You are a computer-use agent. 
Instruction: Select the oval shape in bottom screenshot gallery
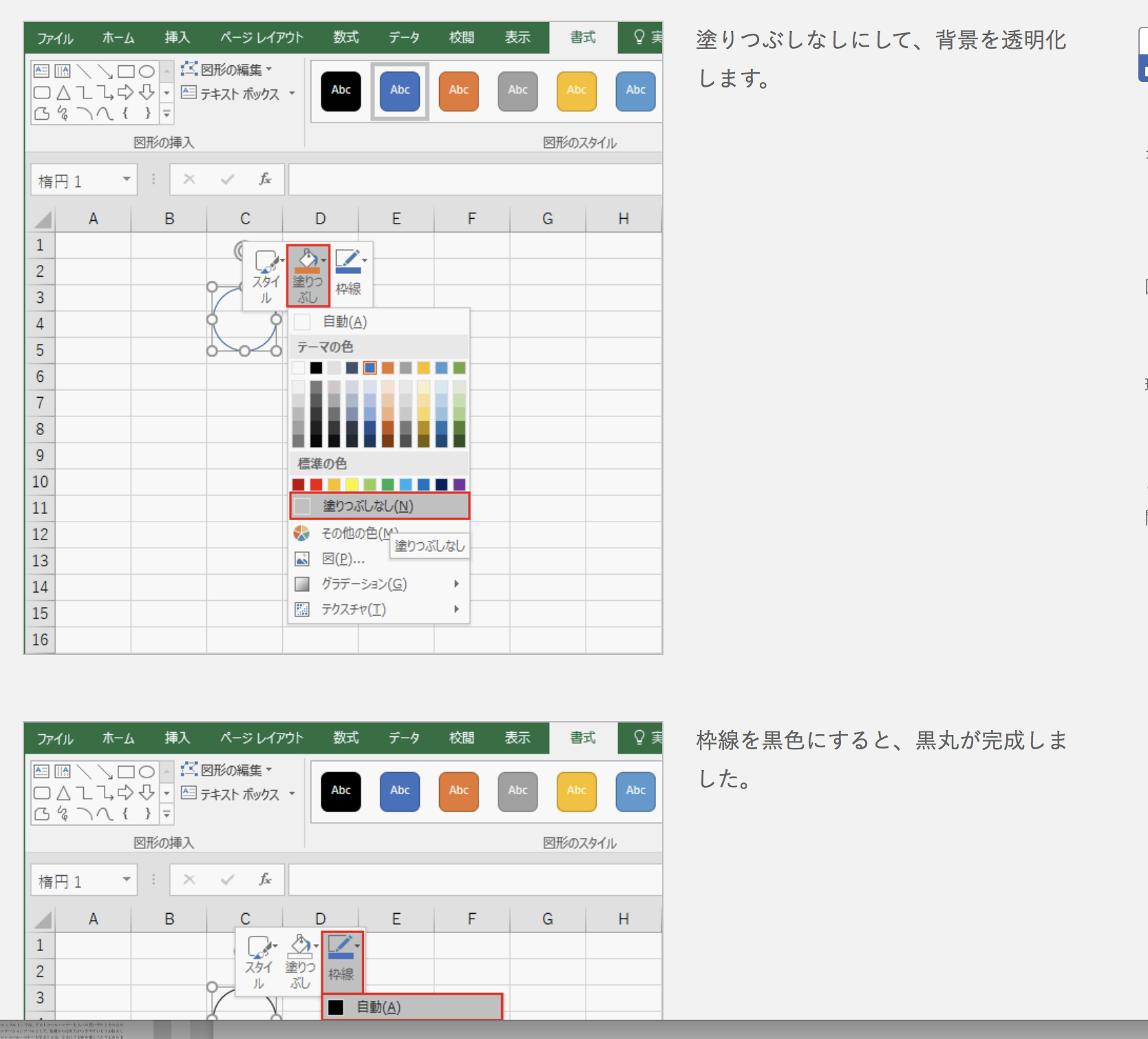point(147,772)
